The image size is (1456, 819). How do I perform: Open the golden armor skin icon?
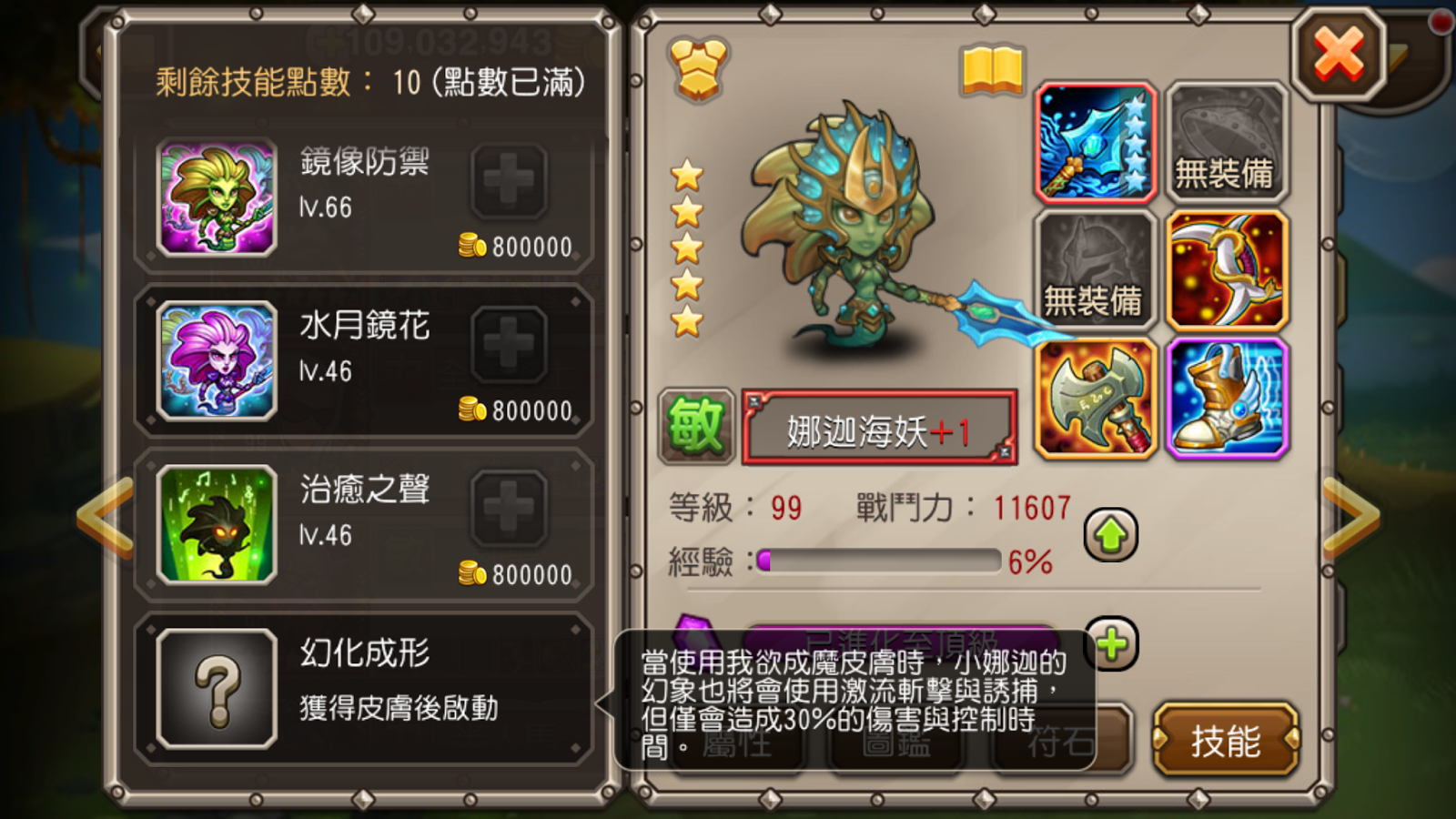[699, 68]
